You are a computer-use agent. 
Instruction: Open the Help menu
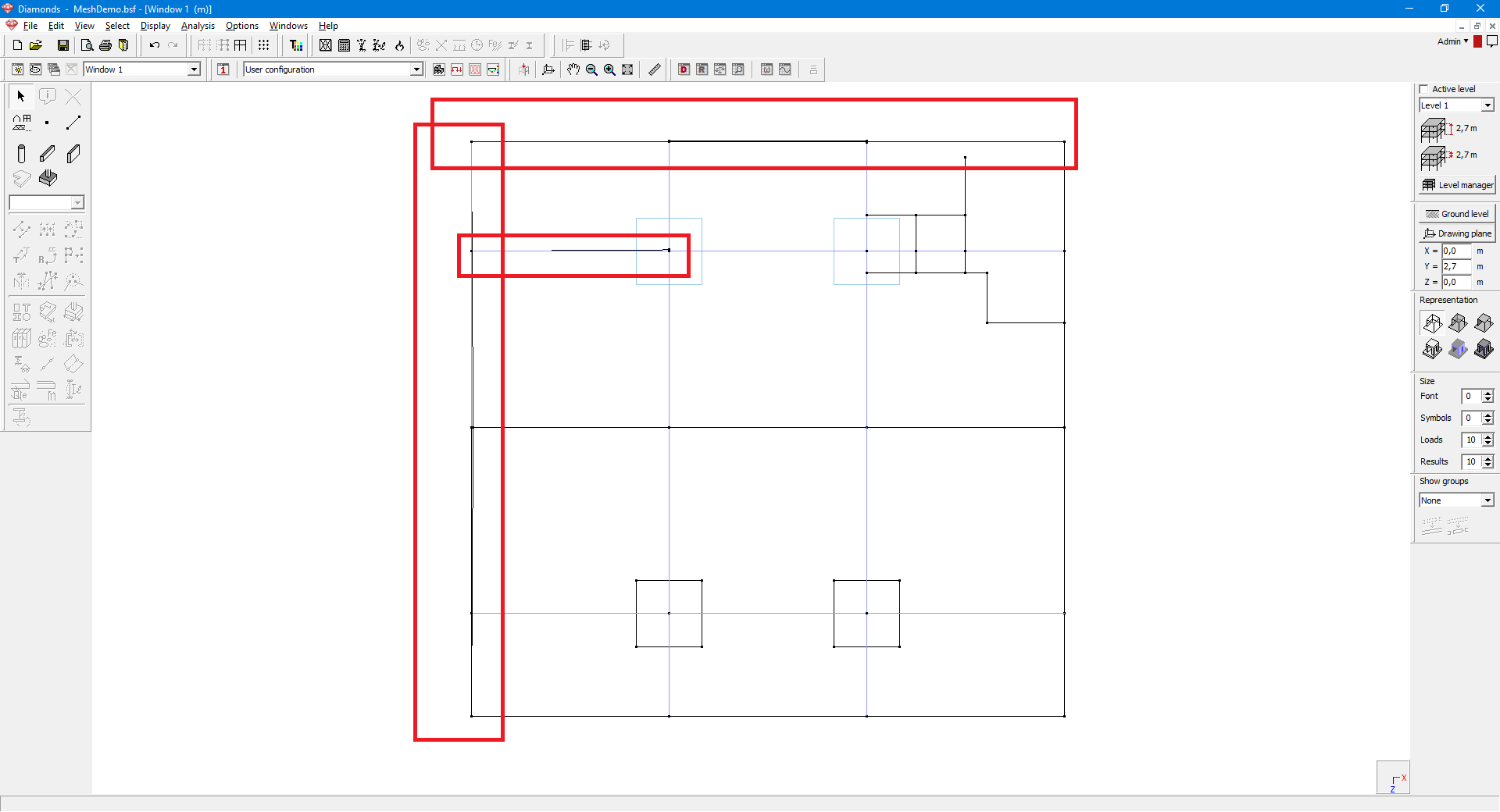point(328,26)
